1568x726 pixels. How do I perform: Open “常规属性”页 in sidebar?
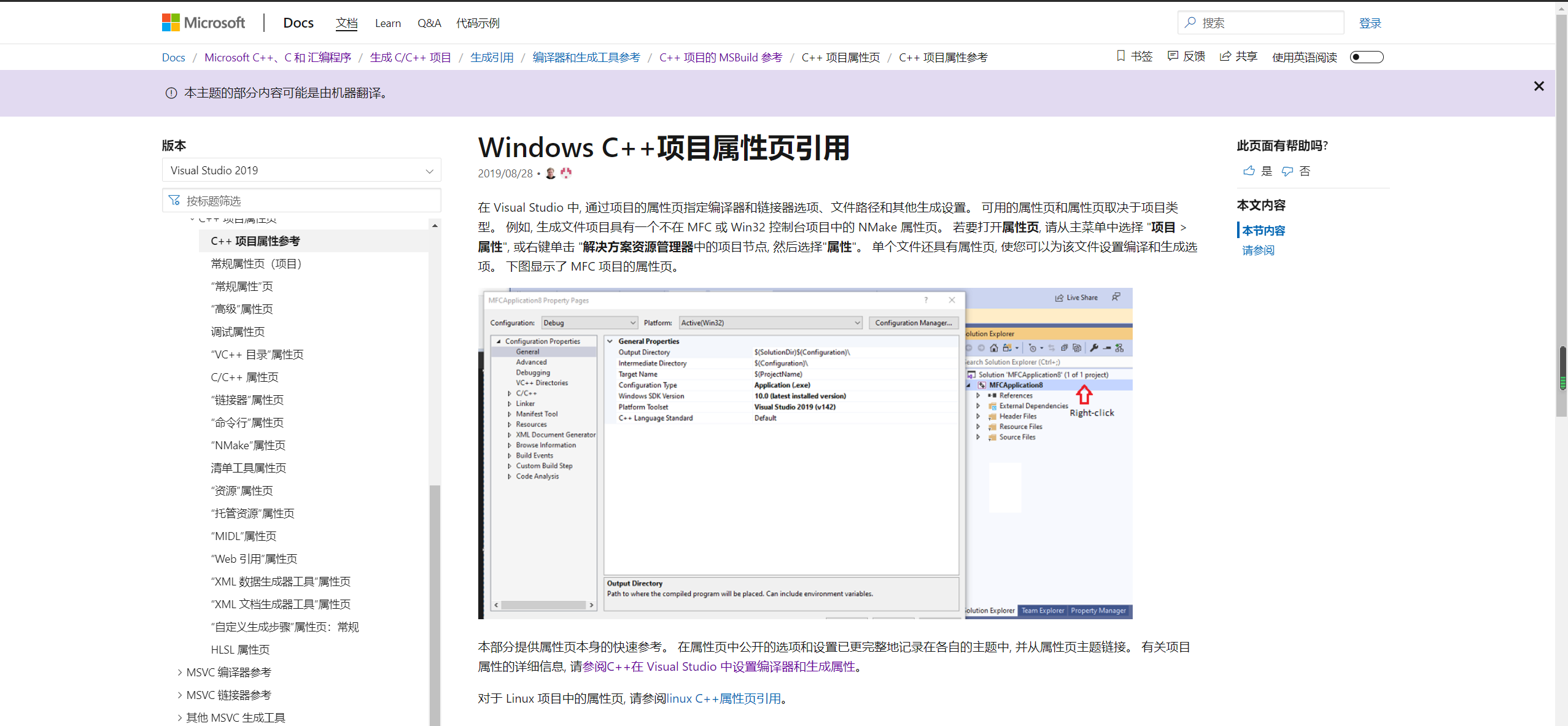click(242, 286)
